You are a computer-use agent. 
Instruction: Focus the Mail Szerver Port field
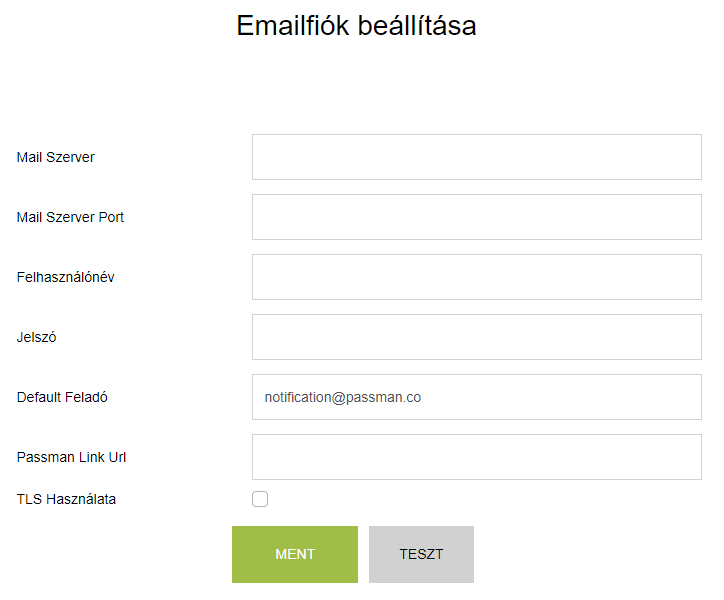tap(476, 217)
